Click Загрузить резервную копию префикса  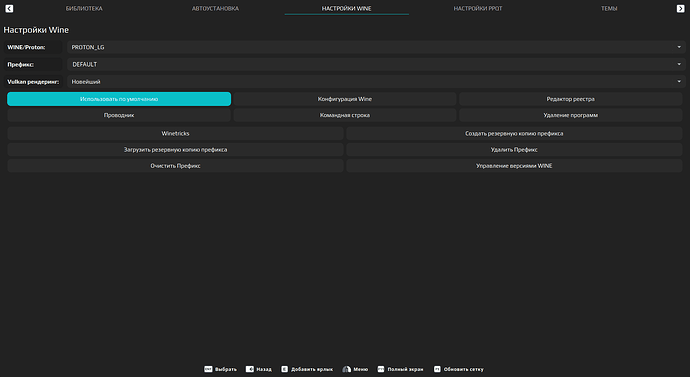(175, 150)
